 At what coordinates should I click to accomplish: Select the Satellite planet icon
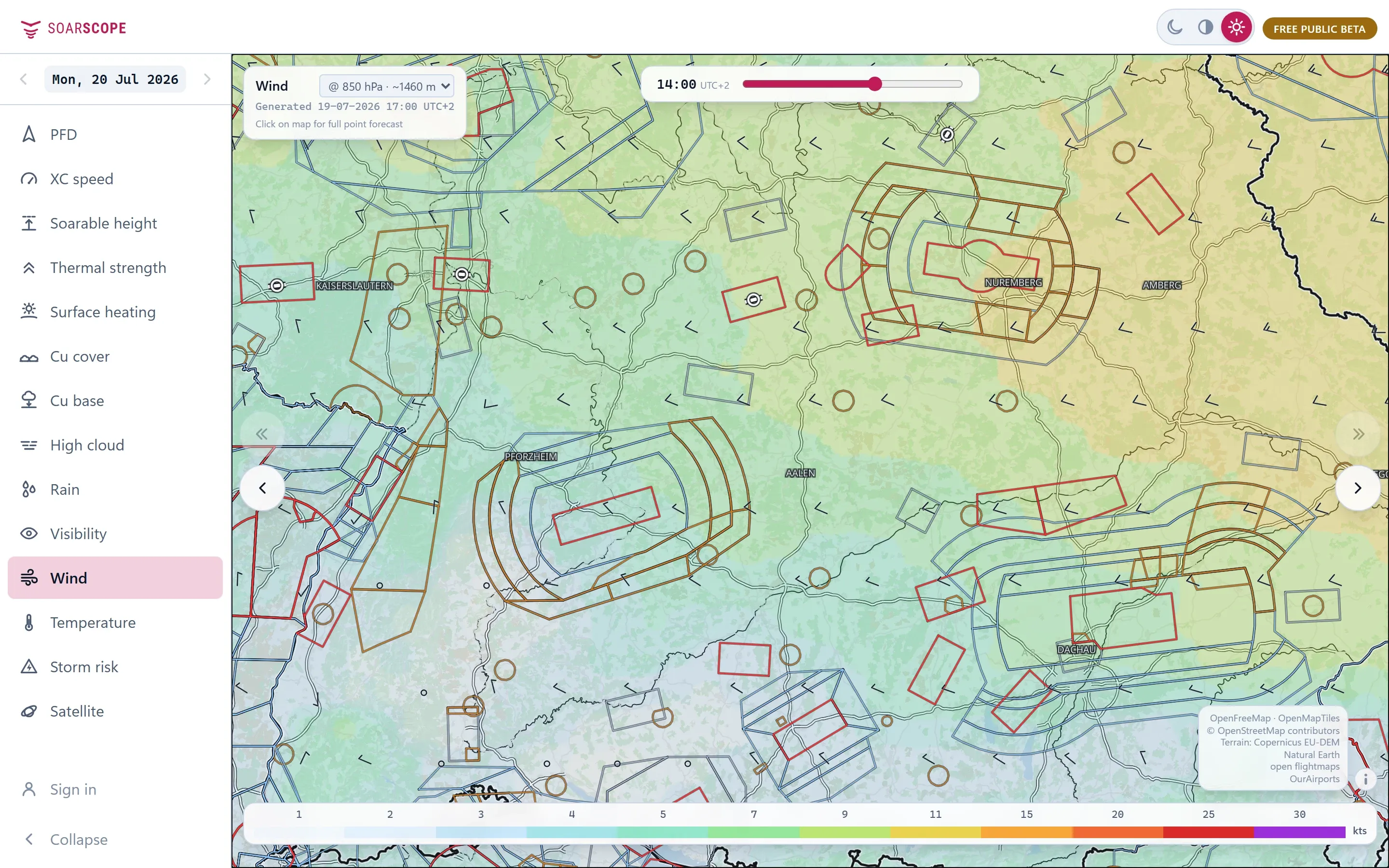(29, 711)
